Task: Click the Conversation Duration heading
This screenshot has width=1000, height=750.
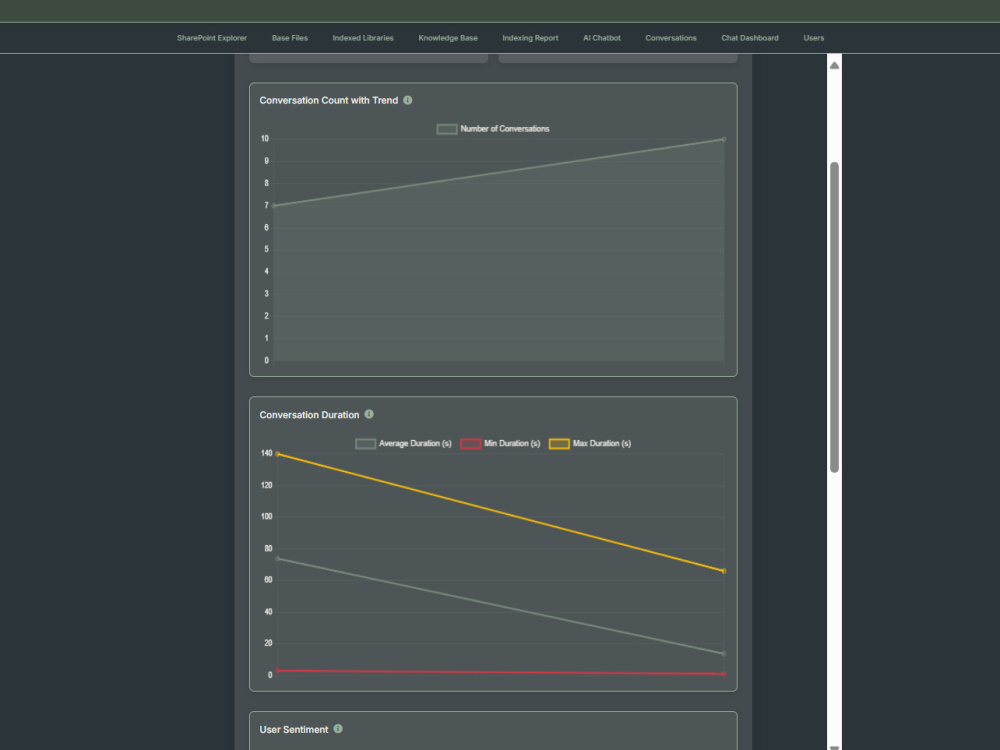Action: (x=309, y=415)
